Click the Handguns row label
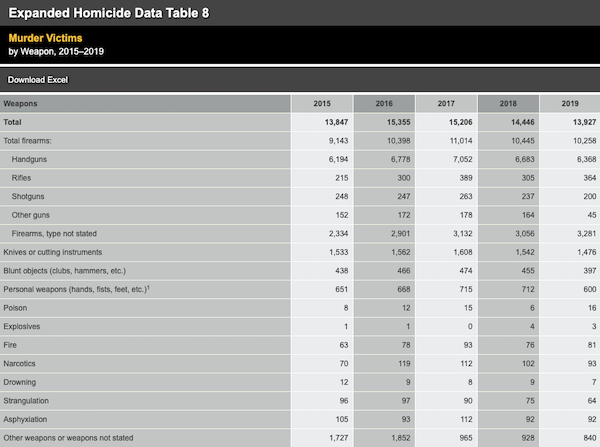Viewport: 600px width, 447px height. (x=32, y=159)
